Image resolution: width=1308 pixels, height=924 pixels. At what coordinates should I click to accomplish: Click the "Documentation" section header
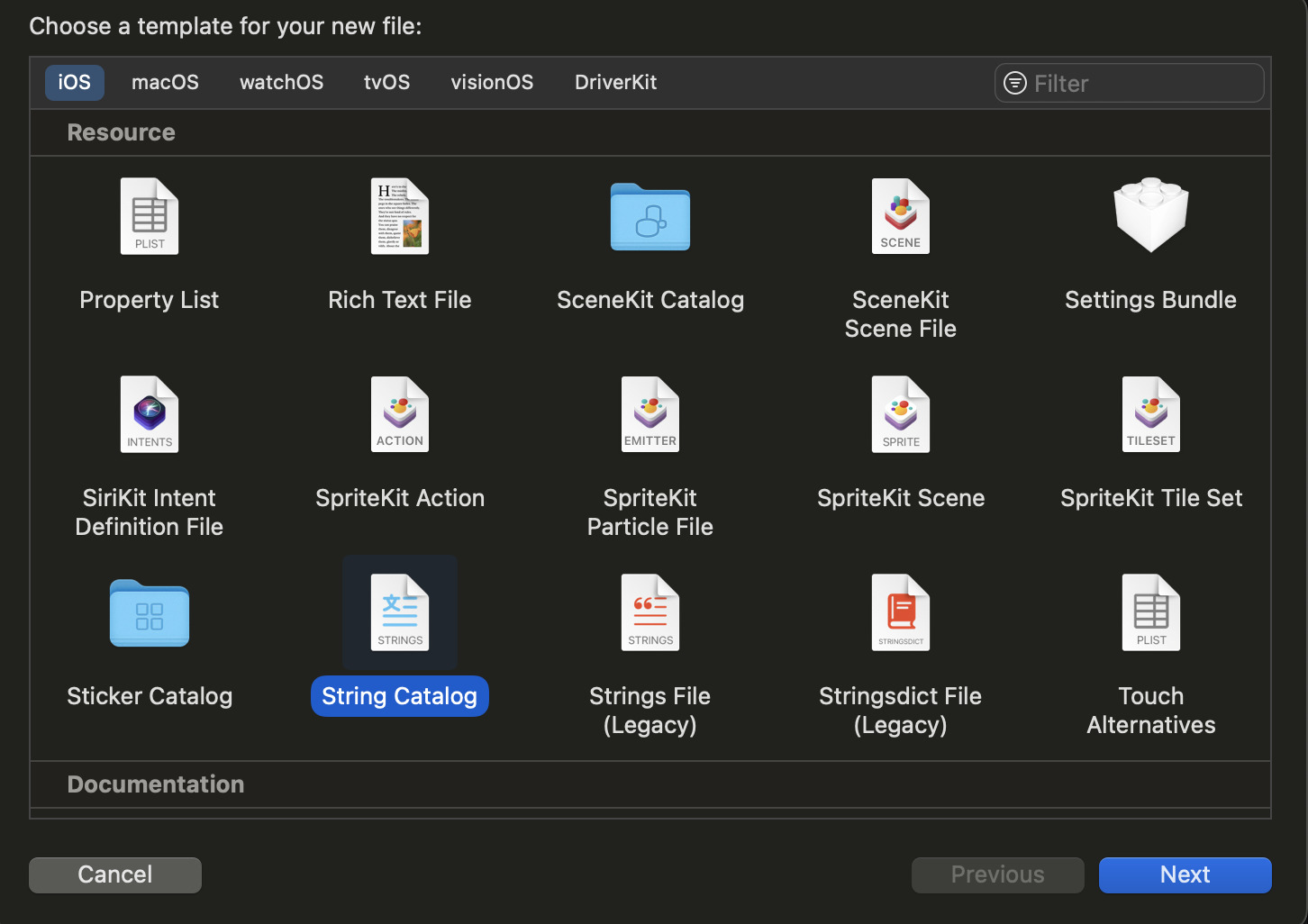(156, 784)
